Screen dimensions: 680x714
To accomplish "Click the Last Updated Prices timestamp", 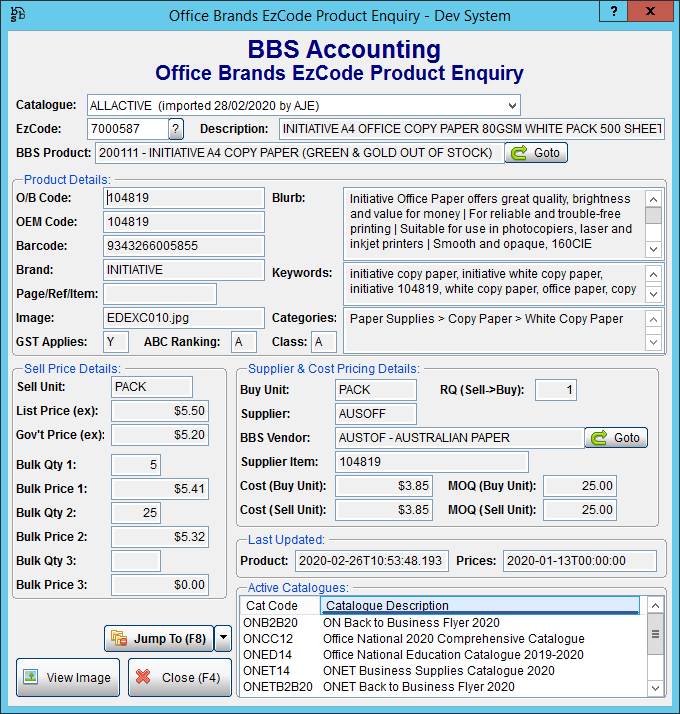I will tap(580, 561).
